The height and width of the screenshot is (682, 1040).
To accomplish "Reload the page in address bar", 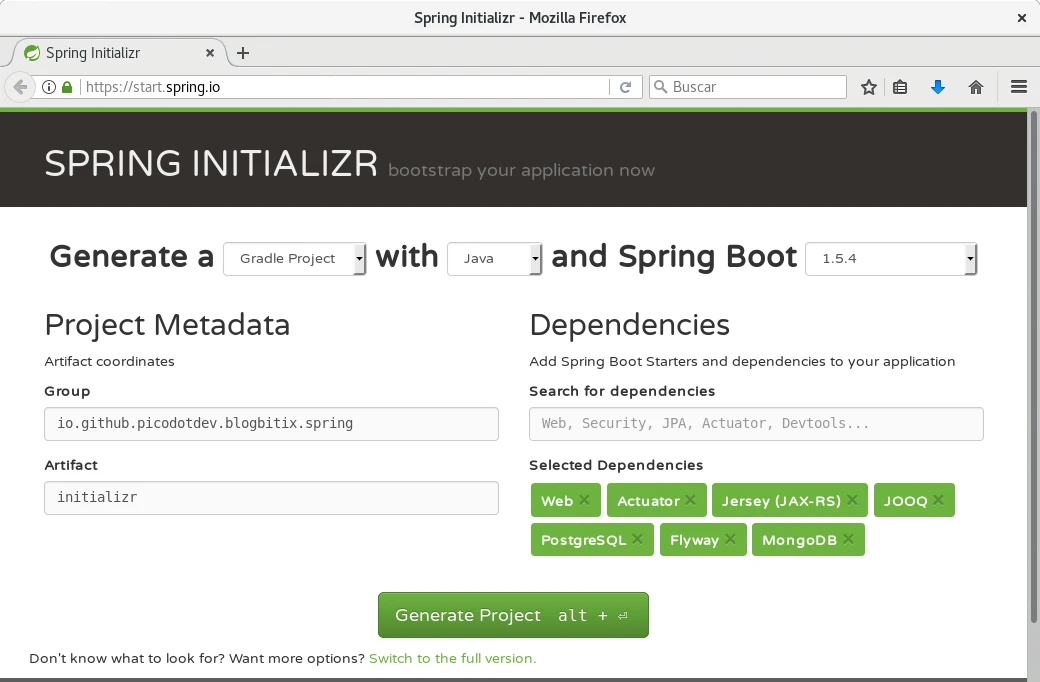I will (625, 87).
